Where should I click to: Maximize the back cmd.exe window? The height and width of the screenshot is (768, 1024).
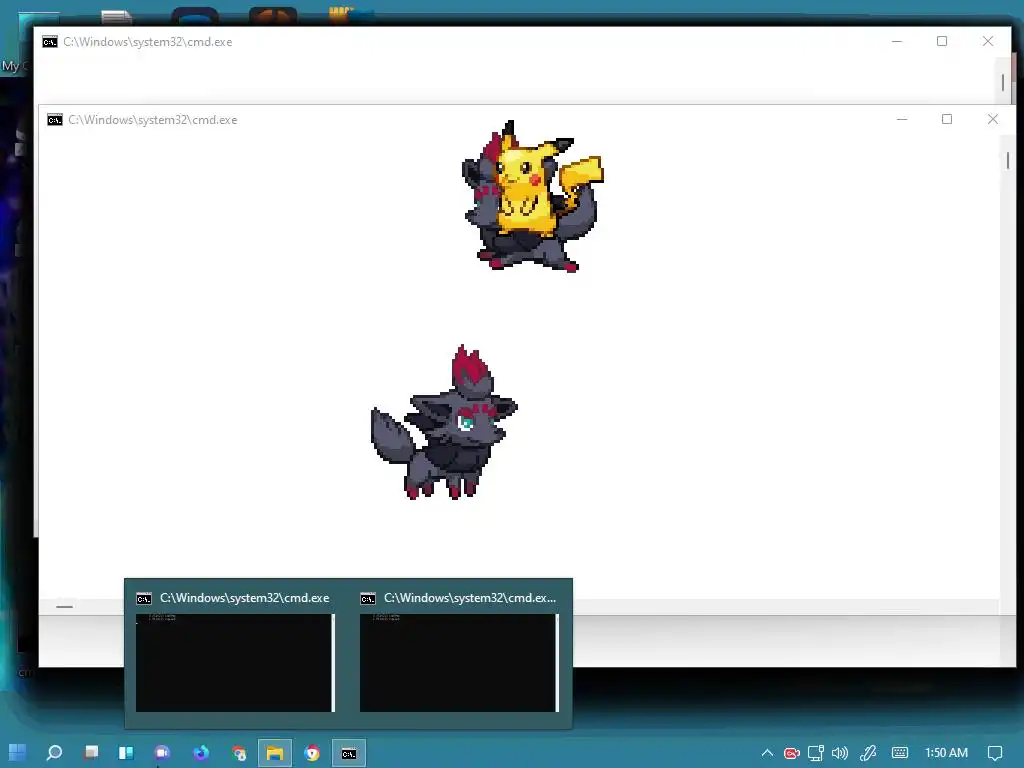942,41
